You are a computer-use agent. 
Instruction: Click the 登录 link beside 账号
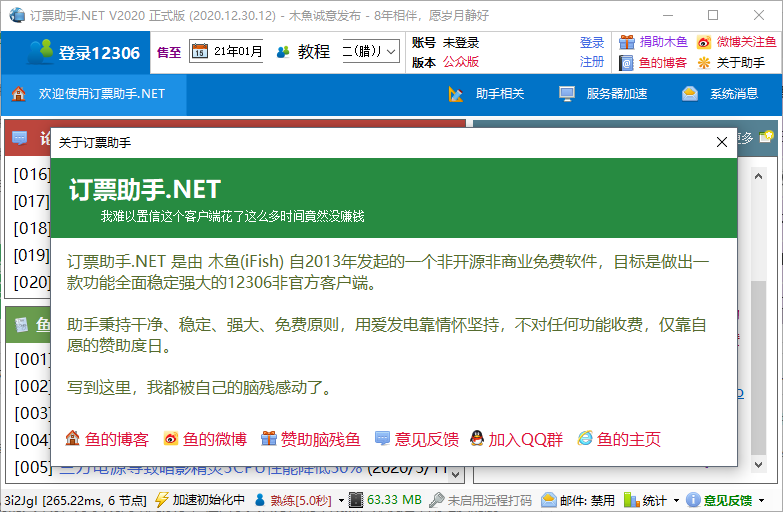(591, 42)
